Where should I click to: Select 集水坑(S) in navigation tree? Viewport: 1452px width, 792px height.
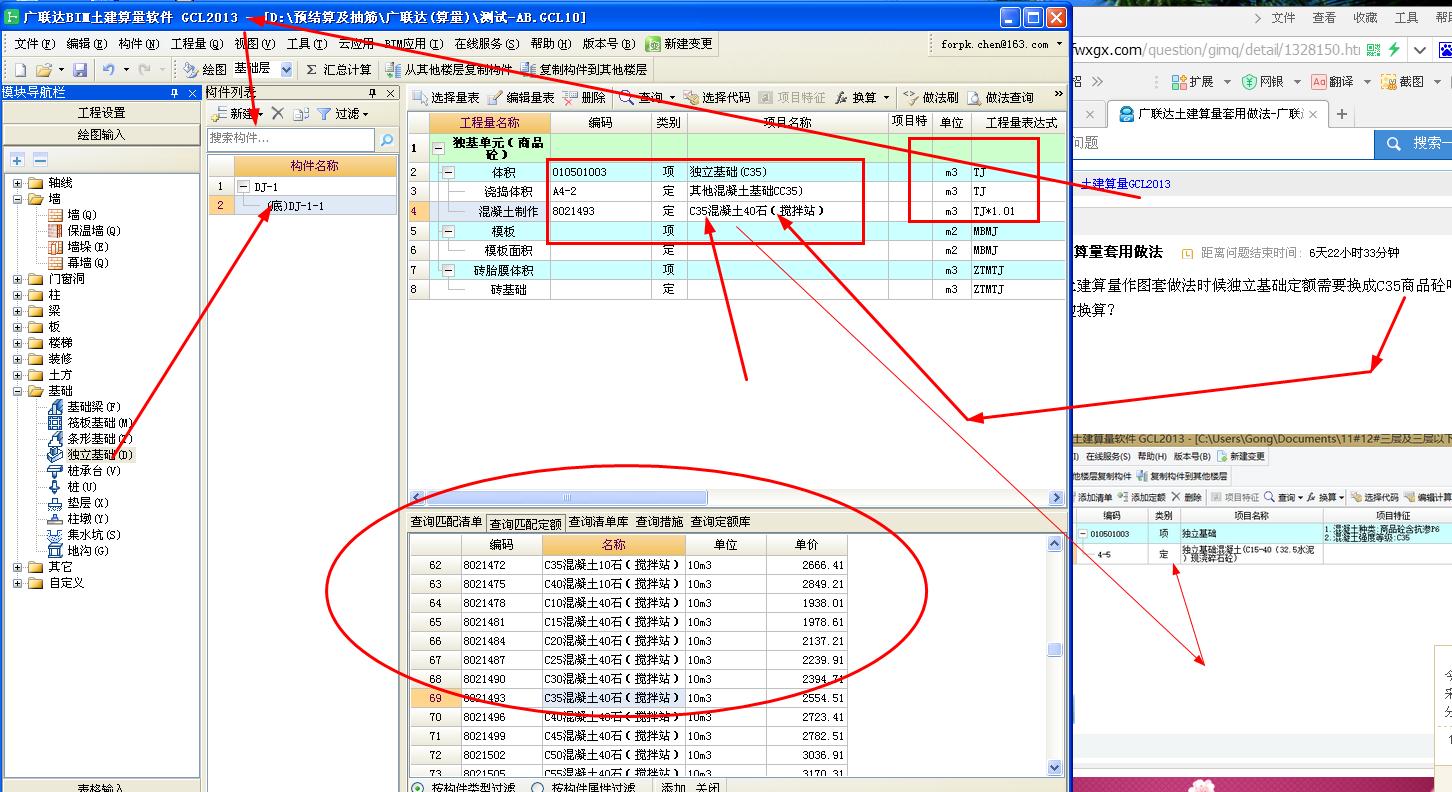(84, 535)
